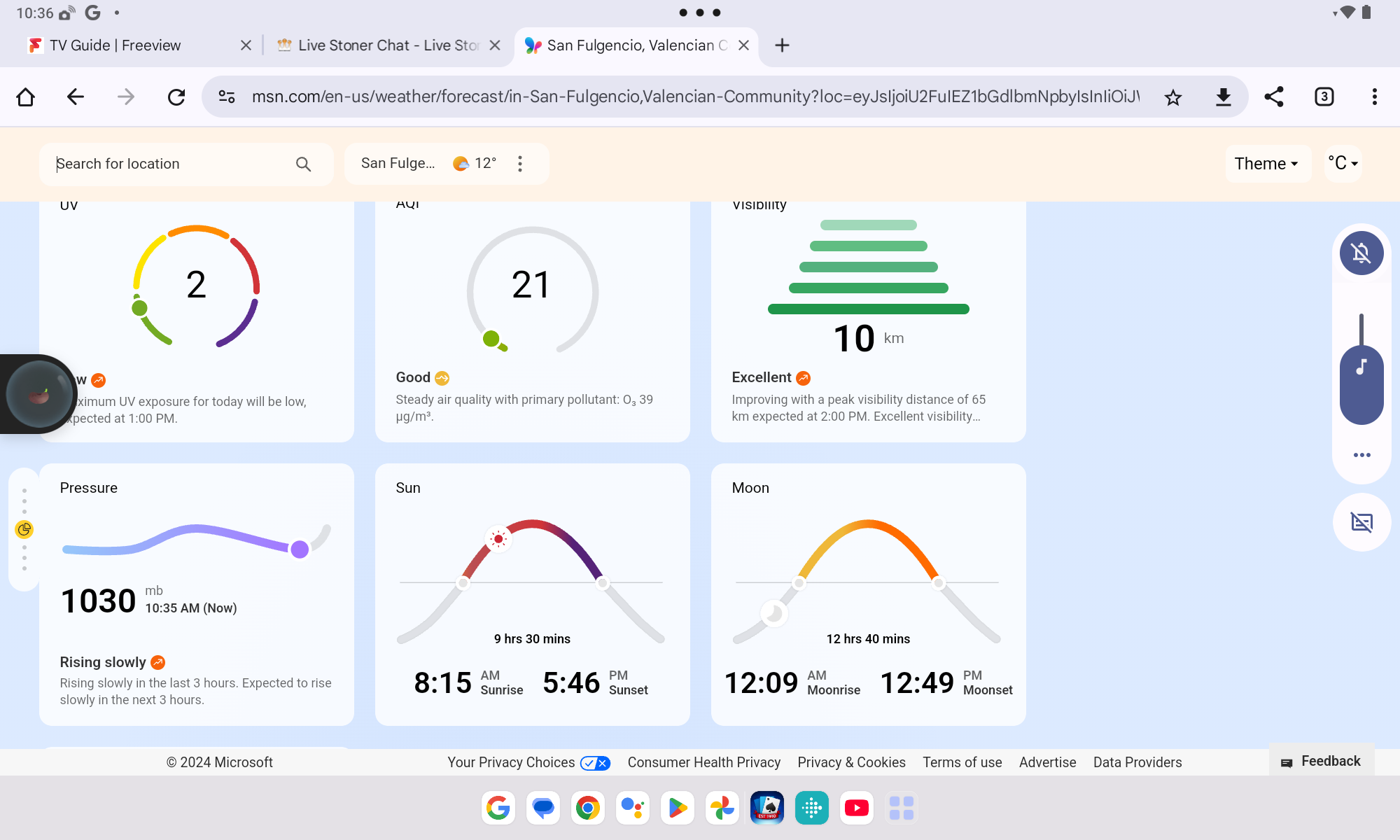
Task: Open Terms of use link
Action: point(962,762)
